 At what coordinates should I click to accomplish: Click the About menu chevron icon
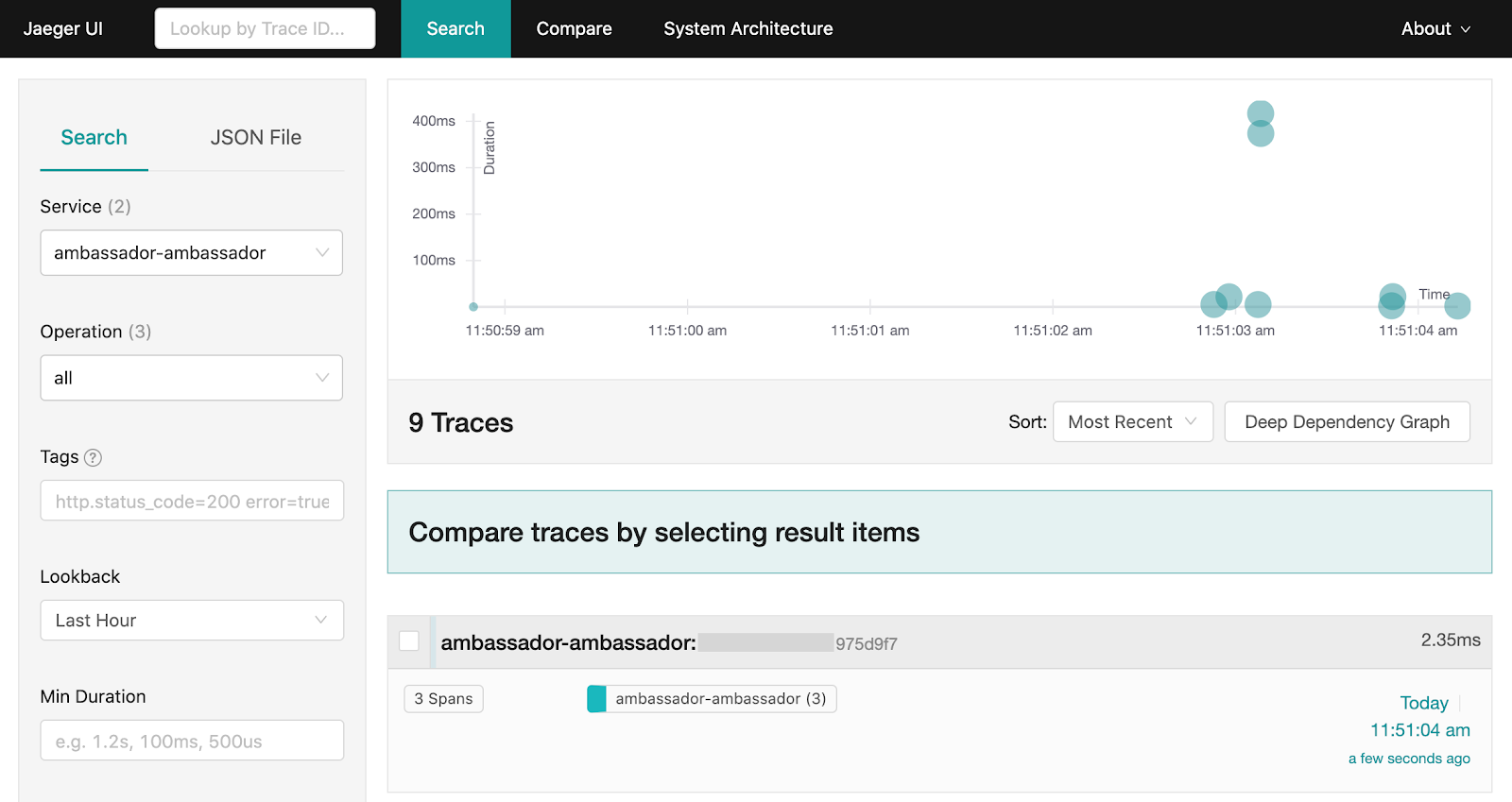pyautogui.click(x=1466, y=29)
